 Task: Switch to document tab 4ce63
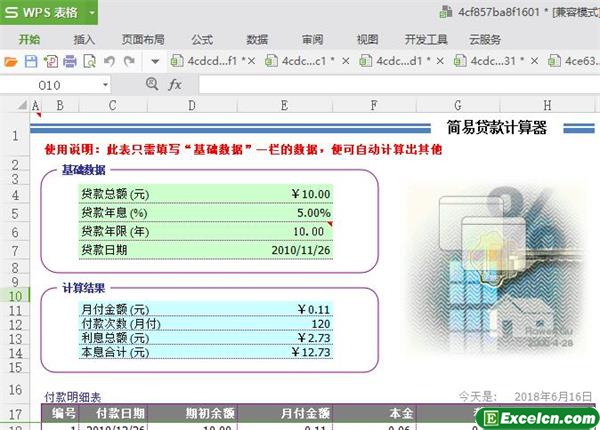574,61
